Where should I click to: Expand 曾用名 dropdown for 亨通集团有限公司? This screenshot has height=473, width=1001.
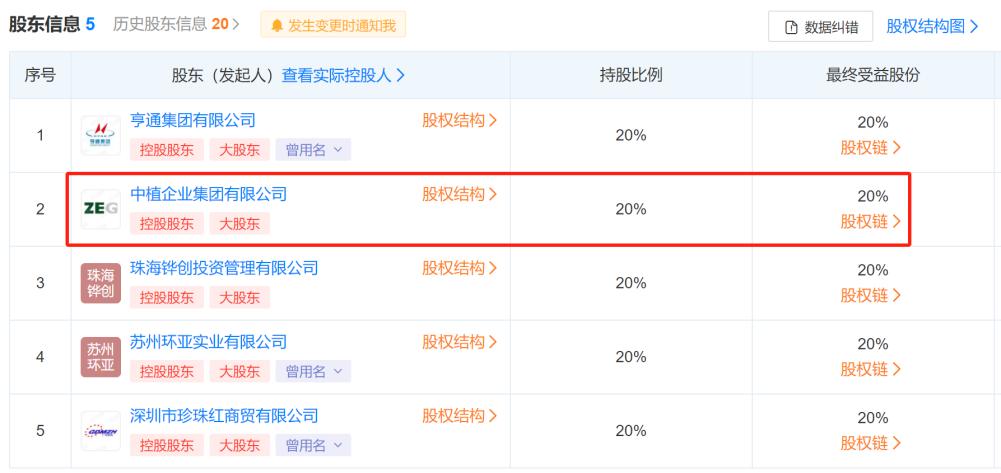(x=313, y=150)
